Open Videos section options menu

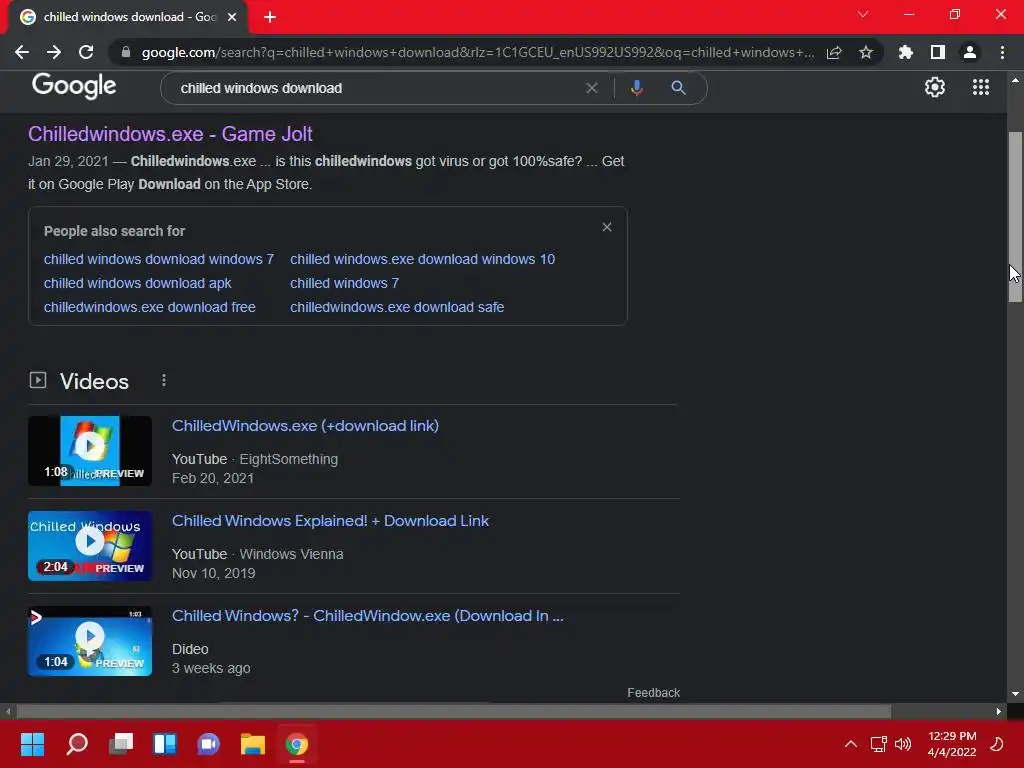[x=164, y=381]
